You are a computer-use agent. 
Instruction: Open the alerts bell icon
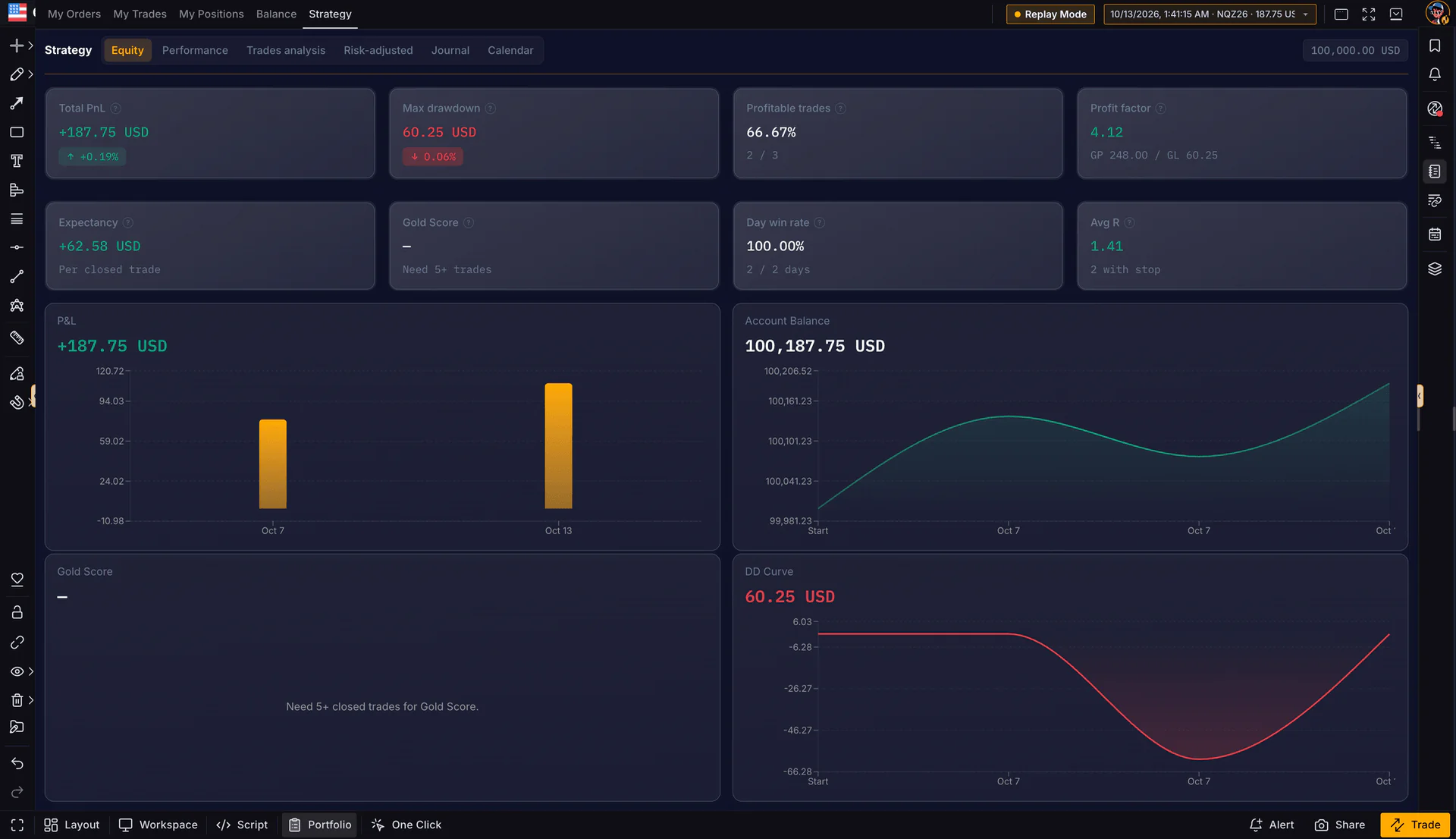(1435, 74)
